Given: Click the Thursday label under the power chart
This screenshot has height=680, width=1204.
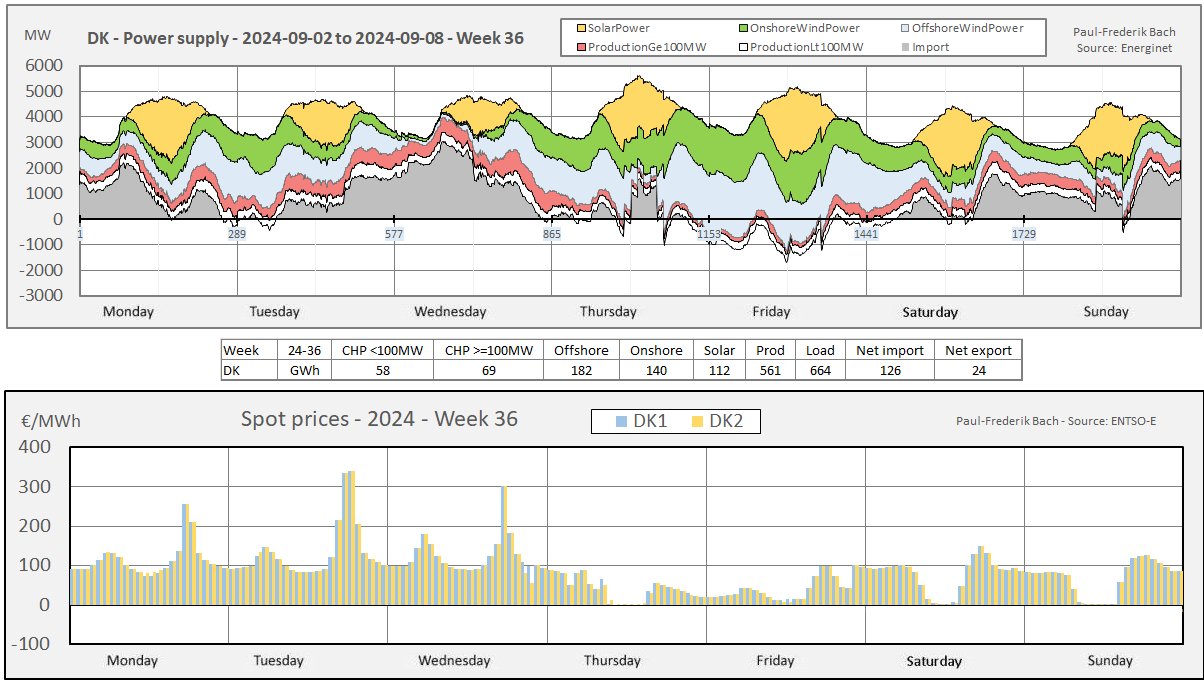Looking at the screenshot, I should [x=608, y=312].
